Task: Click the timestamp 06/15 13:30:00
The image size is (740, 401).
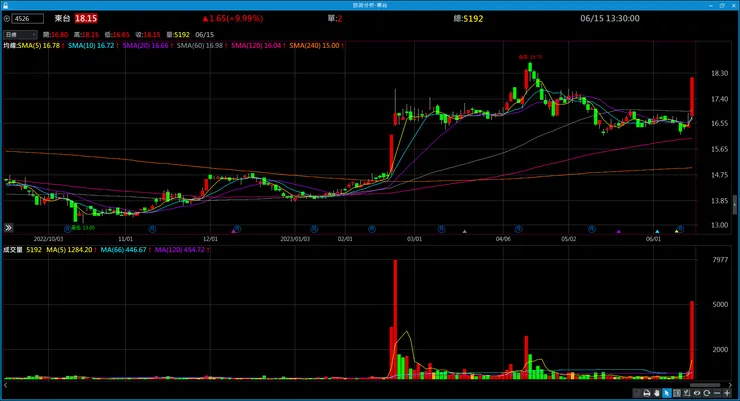Action: coord(610,18)
